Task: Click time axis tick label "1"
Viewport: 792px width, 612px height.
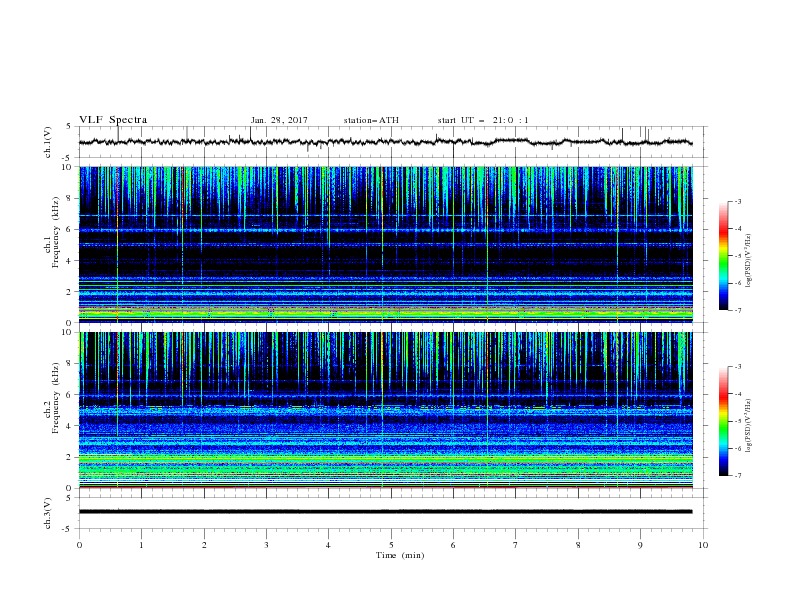Action: click(141, 545)
